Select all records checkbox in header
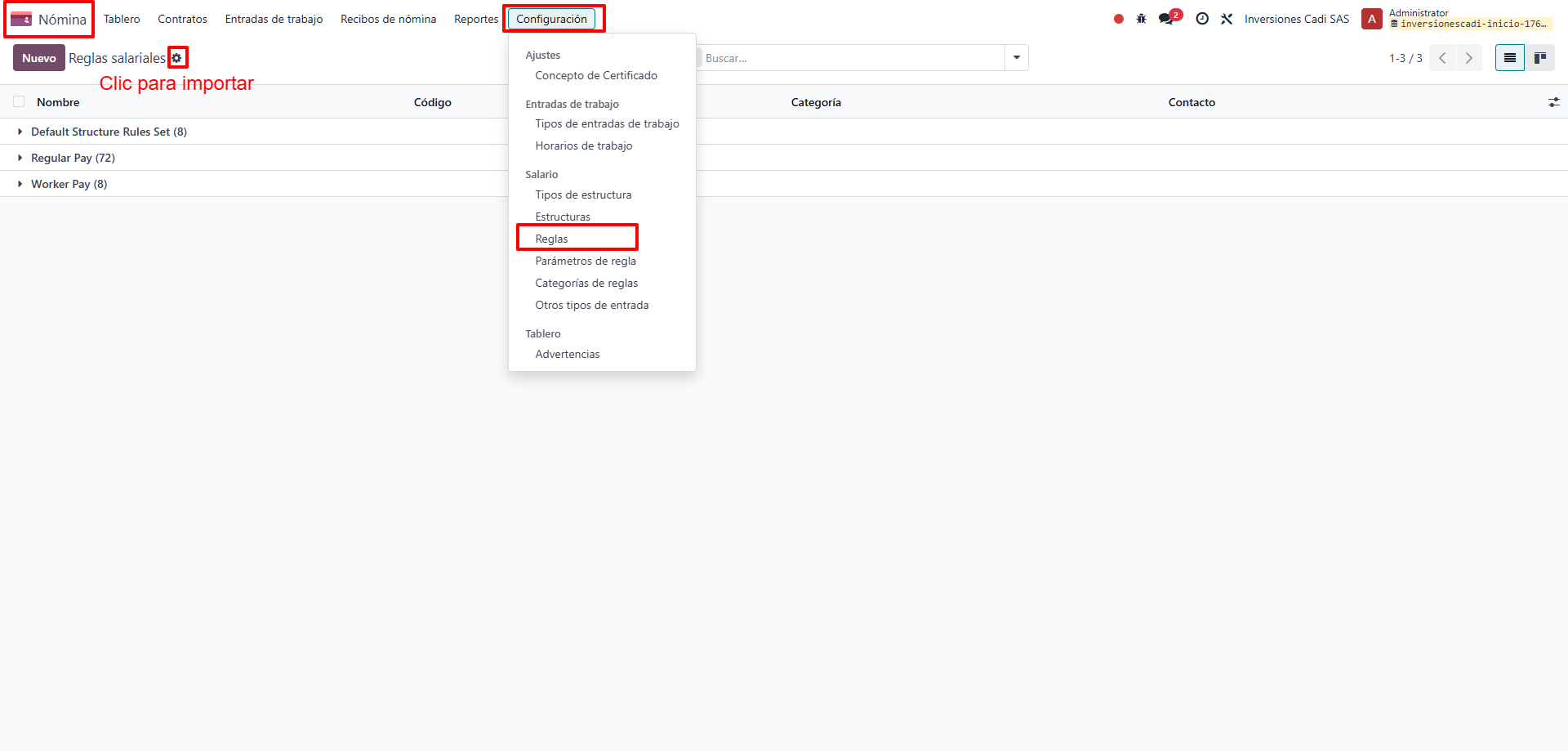The image size is (1568, 751). coord(19,101)
